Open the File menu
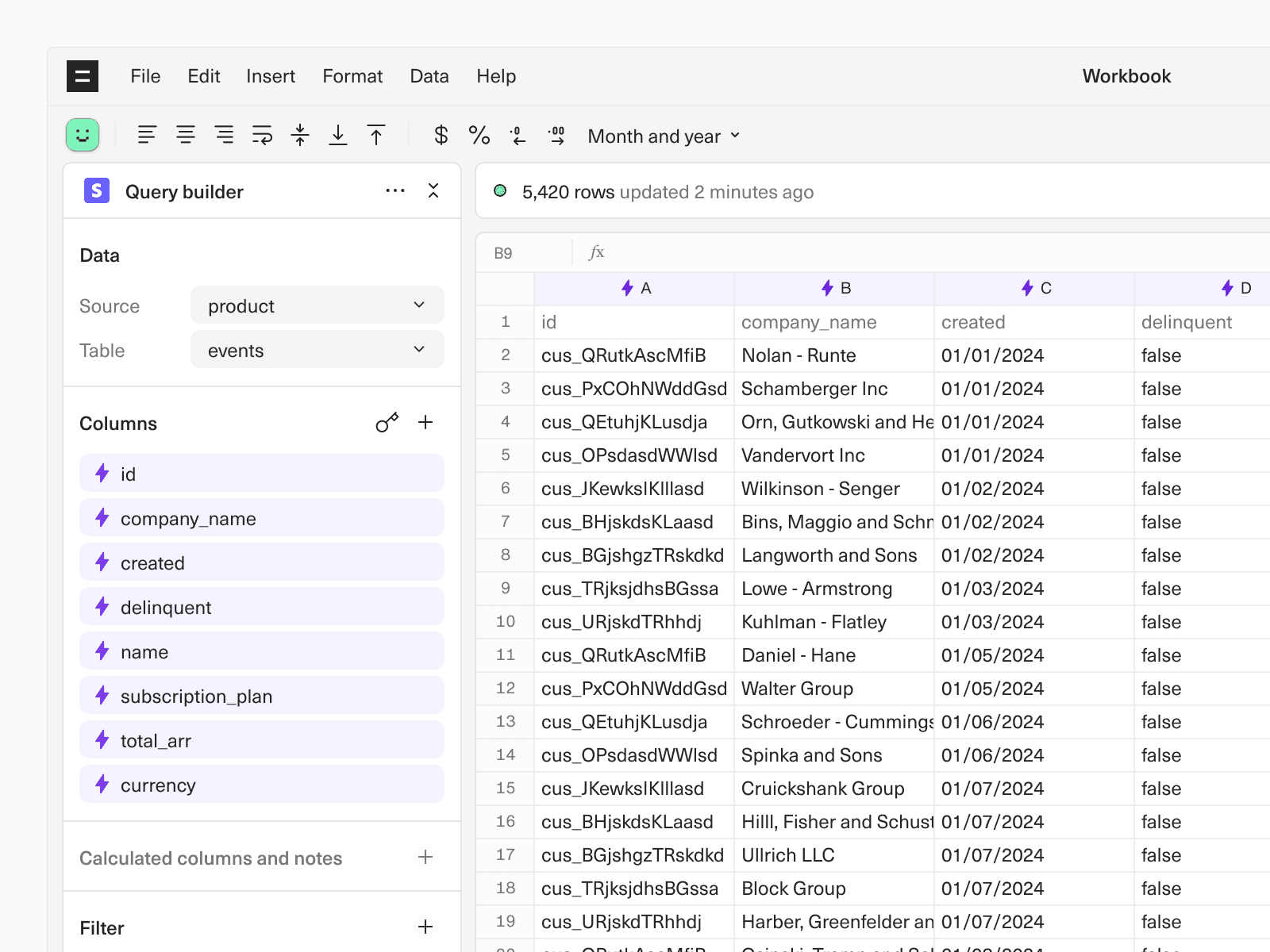This screenshot has width=1270, height=952. pos(145,76)
